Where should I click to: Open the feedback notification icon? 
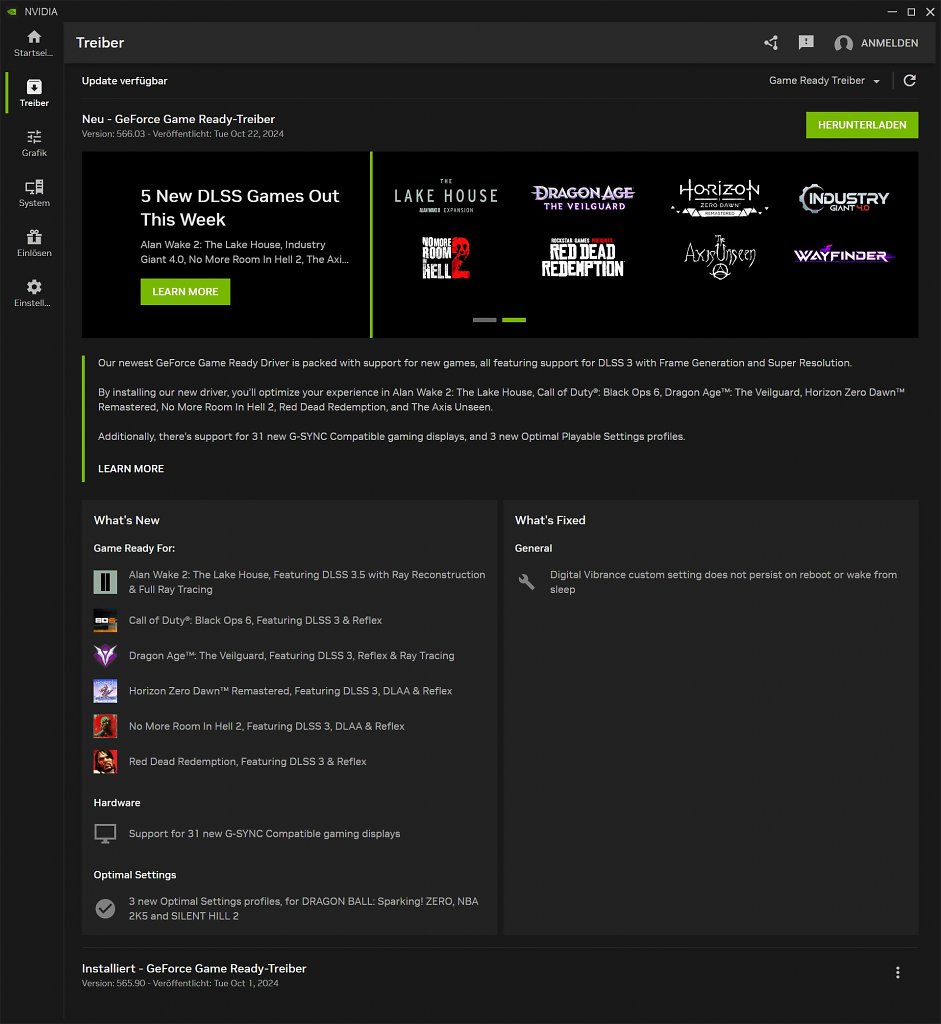tap(806, 43)
